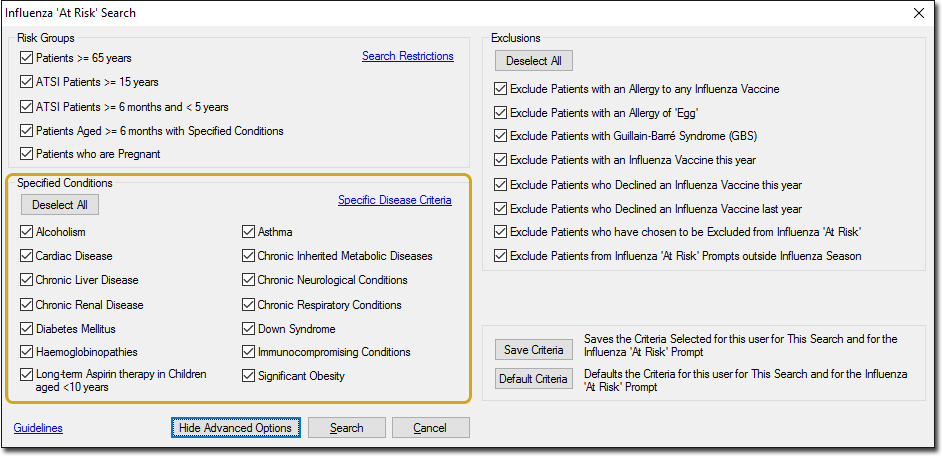Uncheck Significant Obesity condition

(249, 376)
